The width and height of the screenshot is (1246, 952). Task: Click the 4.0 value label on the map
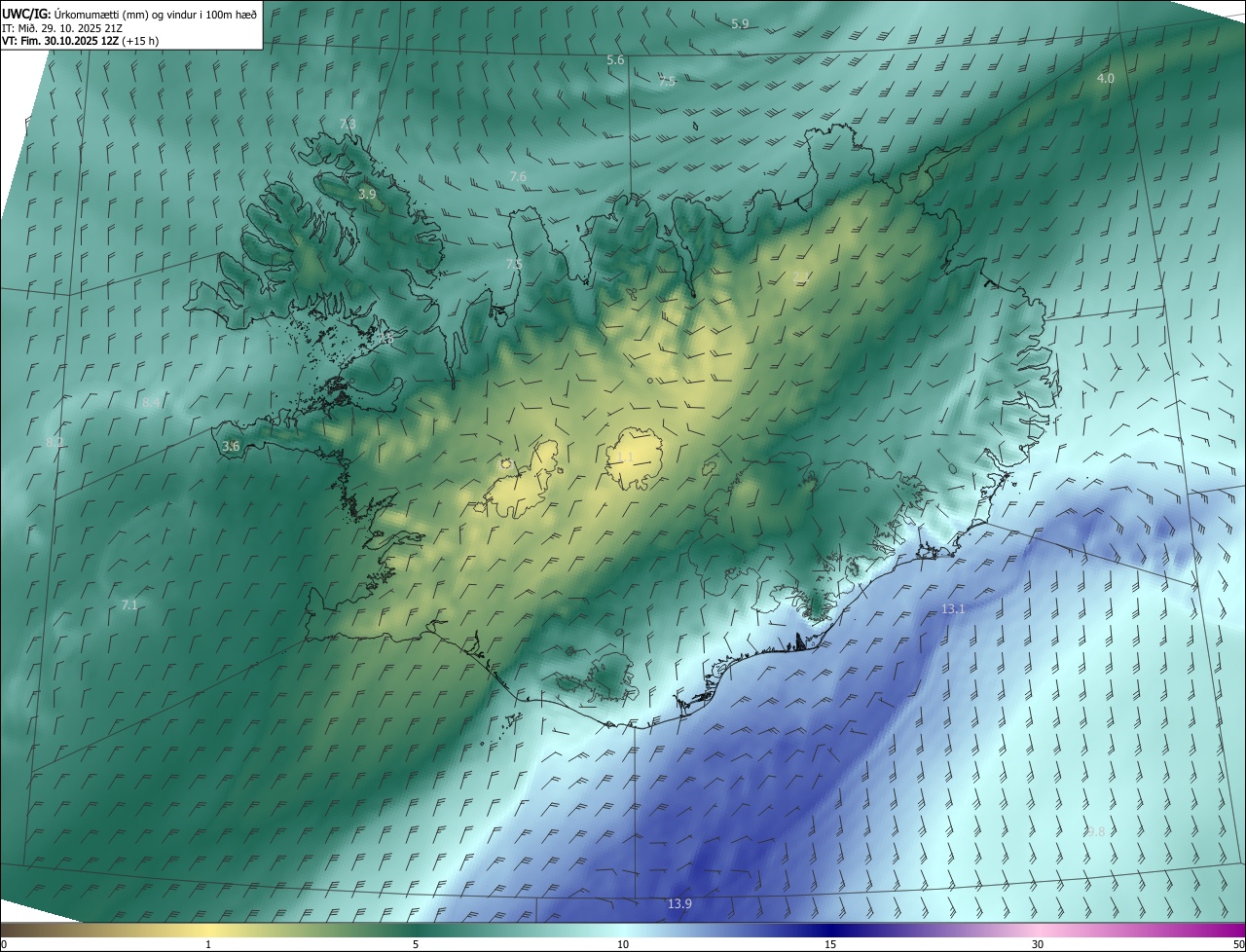pos(1106,78)
